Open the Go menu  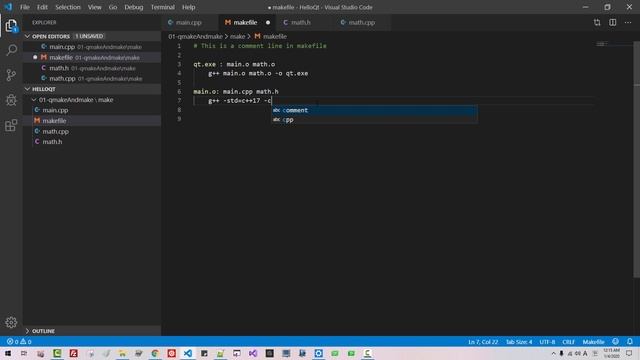pos(113,7)
